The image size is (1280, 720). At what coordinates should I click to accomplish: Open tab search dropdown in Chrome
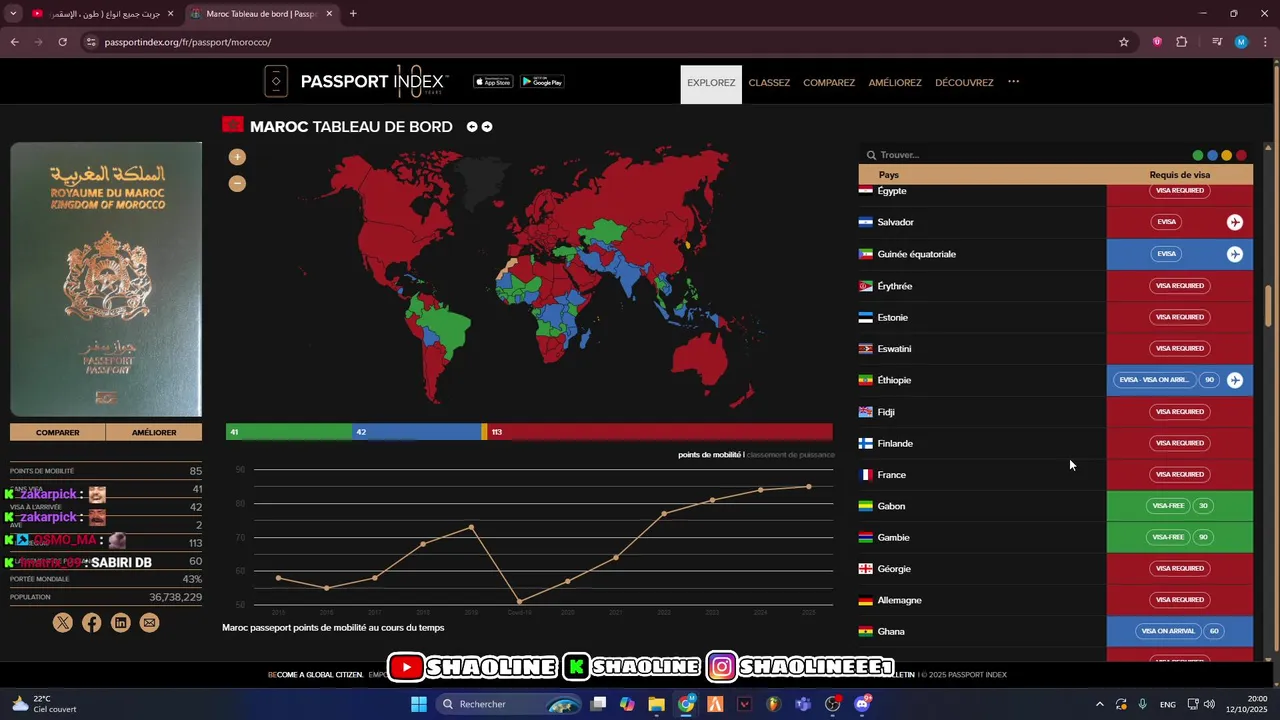pos(13,14)
